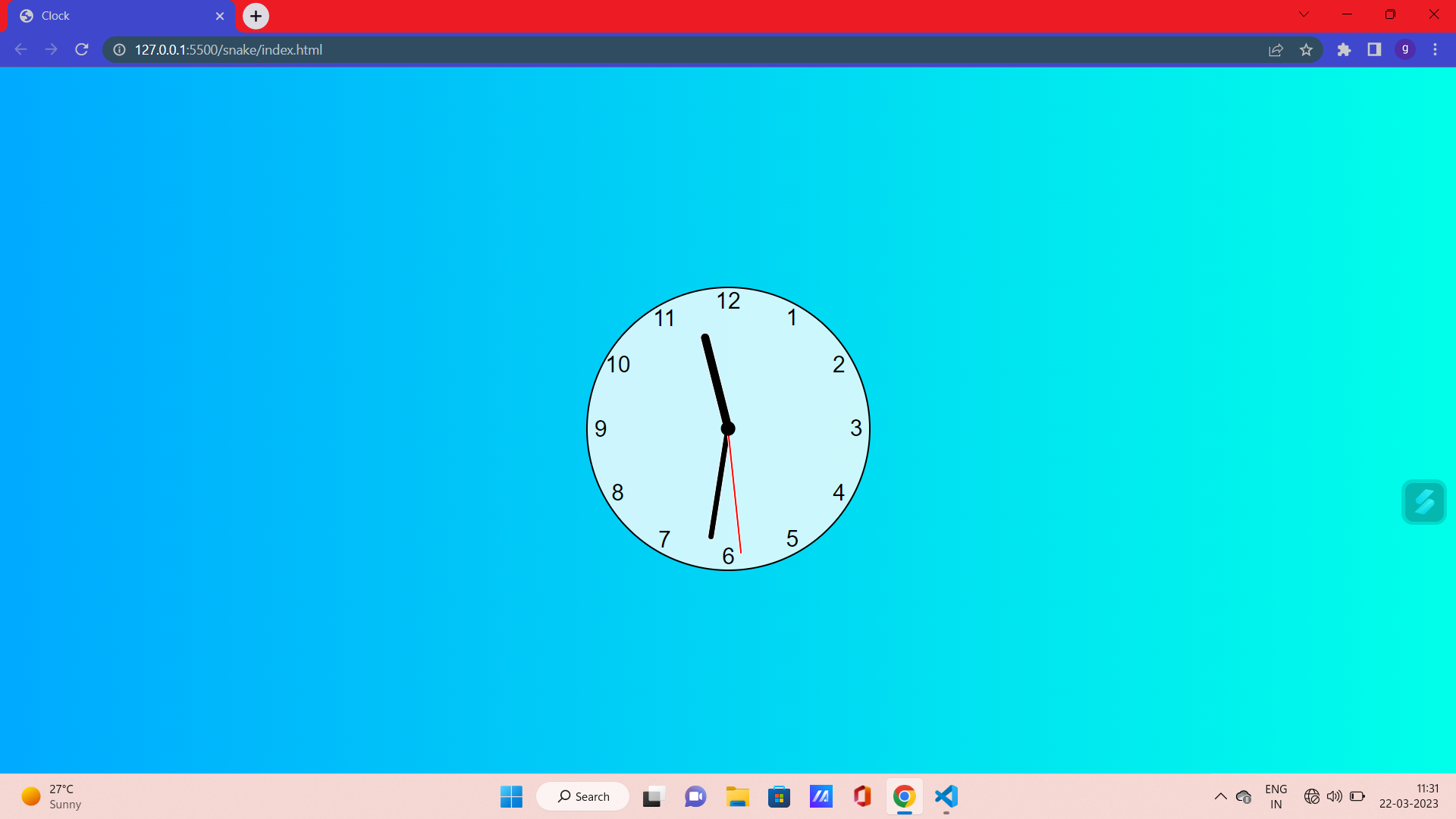Viewport: 1456px width, 819px height.
Task: Open Visual Studio Code from taskbar
Action: [946, 796]
